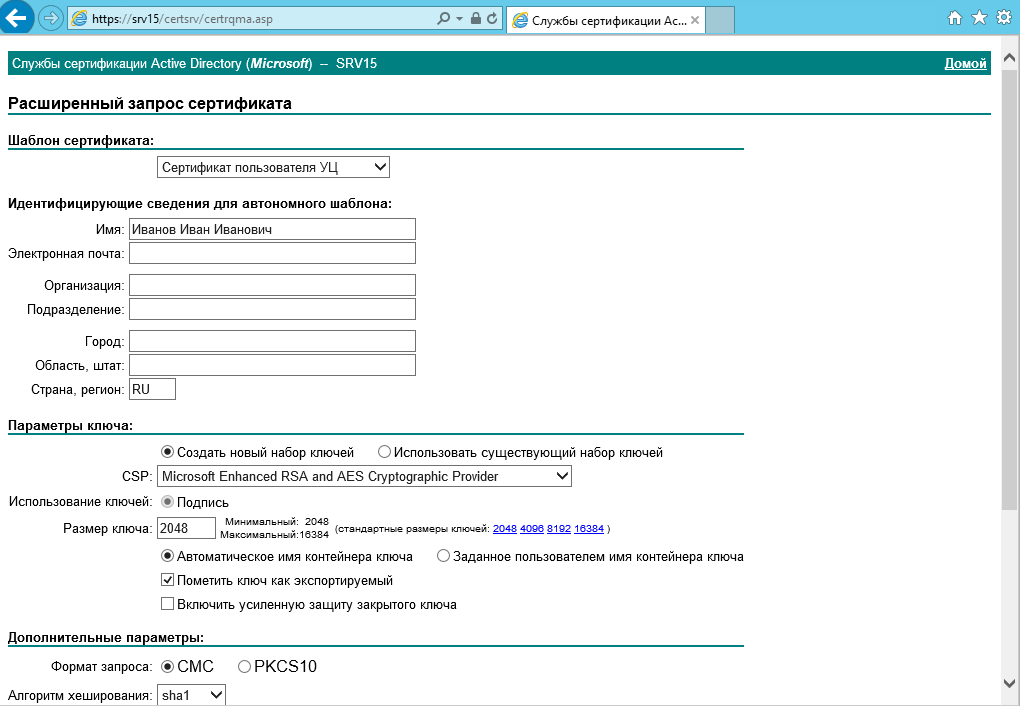Set key size via the 4096 link

[x=532, y=529]
